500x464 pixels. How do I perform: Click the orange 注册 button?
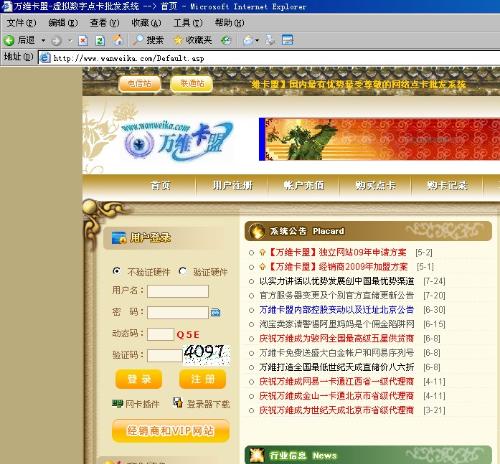coord(203,379)
